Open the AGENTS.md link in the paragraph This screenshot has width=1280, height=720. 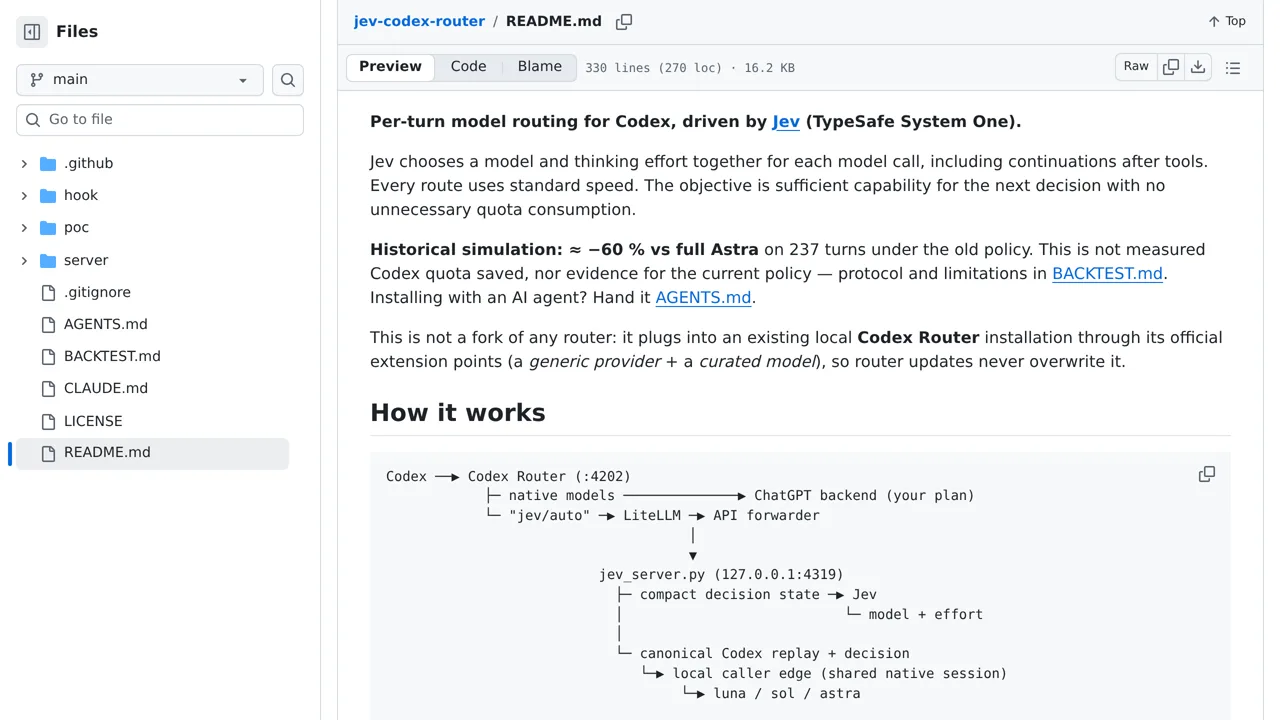(703, 298)
